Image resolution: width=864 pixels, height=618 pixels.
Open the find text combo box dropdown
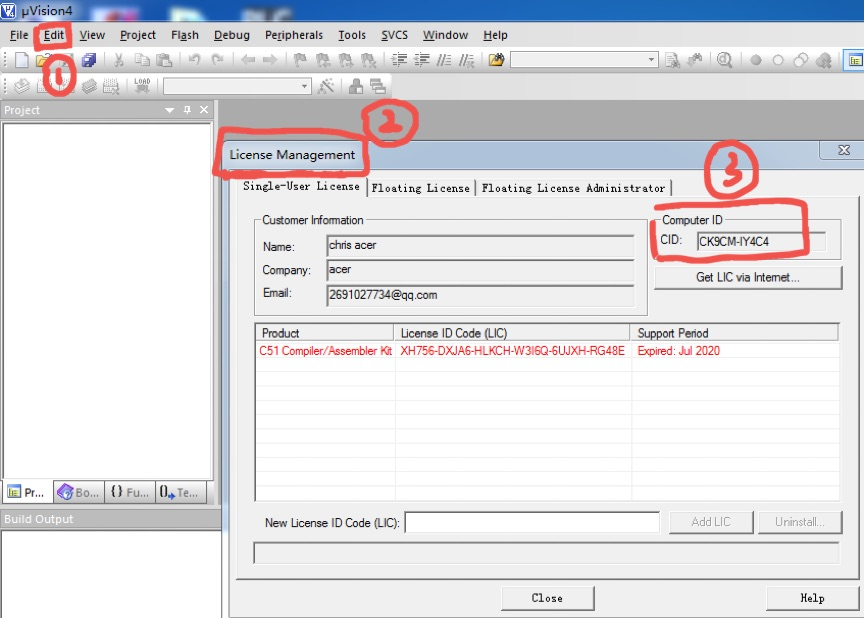(651, 59)
